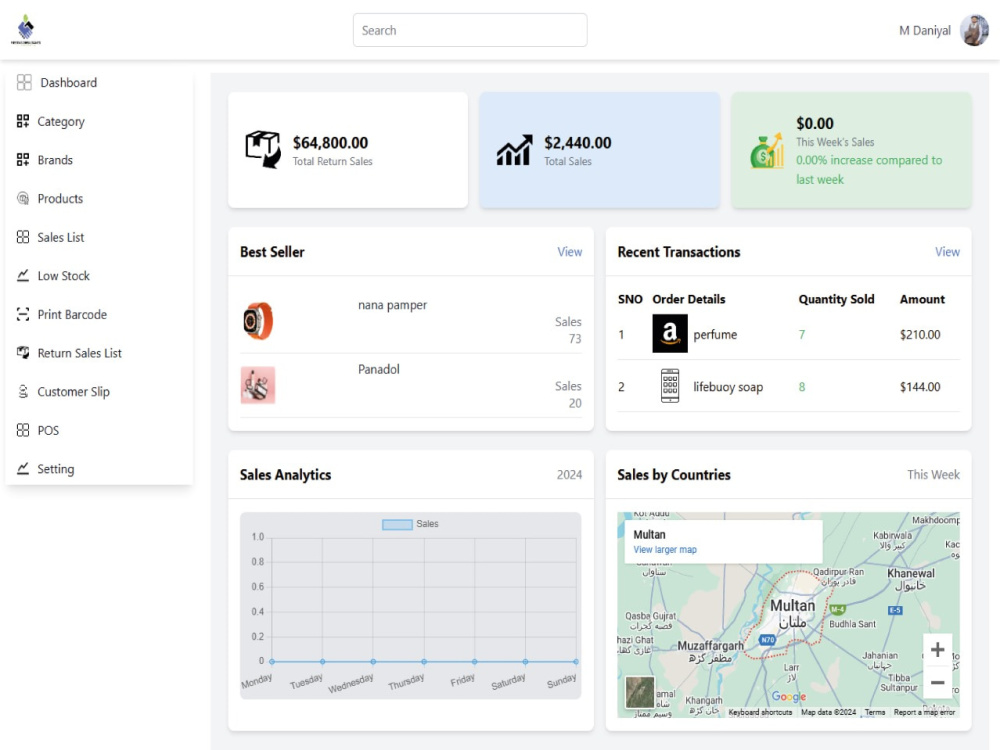Click the $210.00 amount cell
The height and width of the screenshot is (750, 1000).
coord(920,335)
